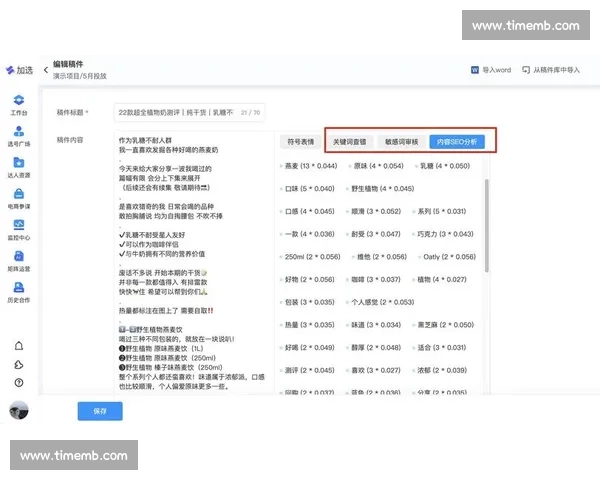
Task: Click keyword 一款 (4 * 0.036)
Action: 310,234
